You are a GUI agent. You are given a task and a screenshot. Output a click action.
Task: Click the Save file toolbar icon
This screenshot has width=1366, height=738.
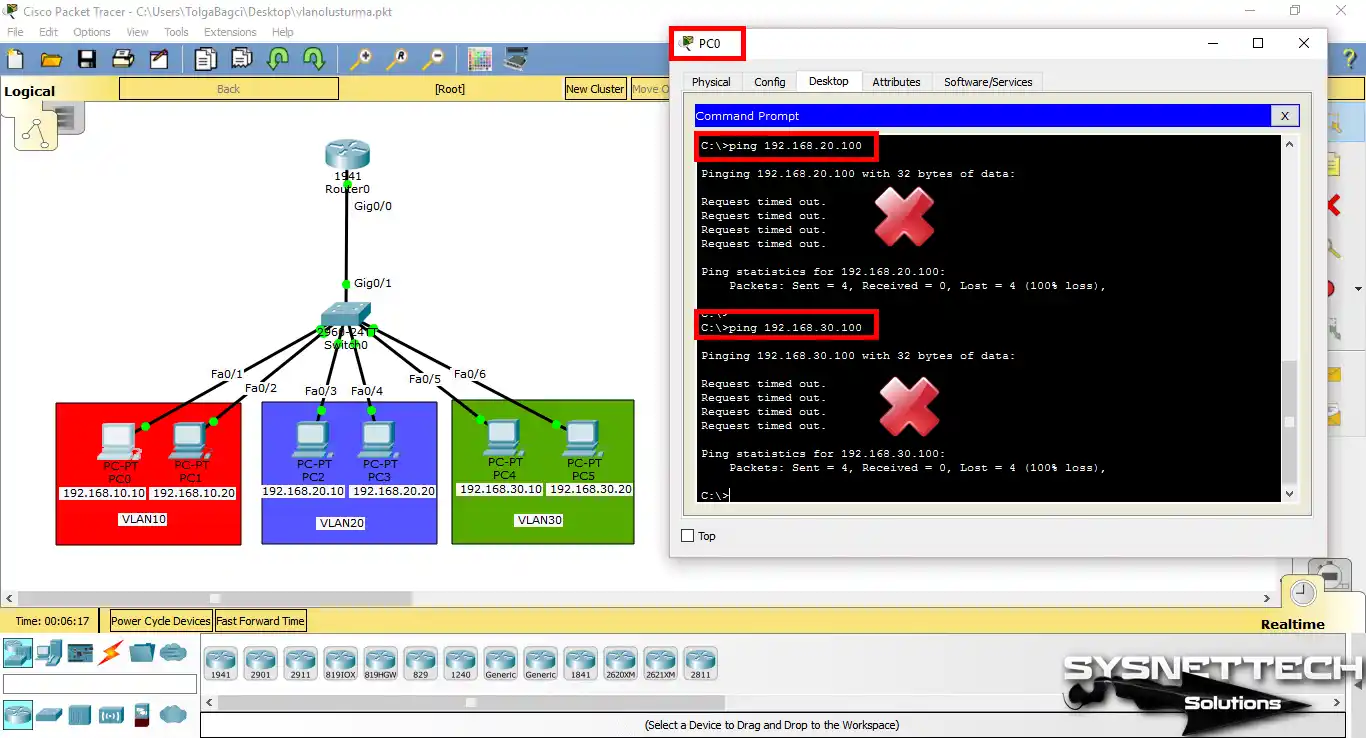[87, 59]
